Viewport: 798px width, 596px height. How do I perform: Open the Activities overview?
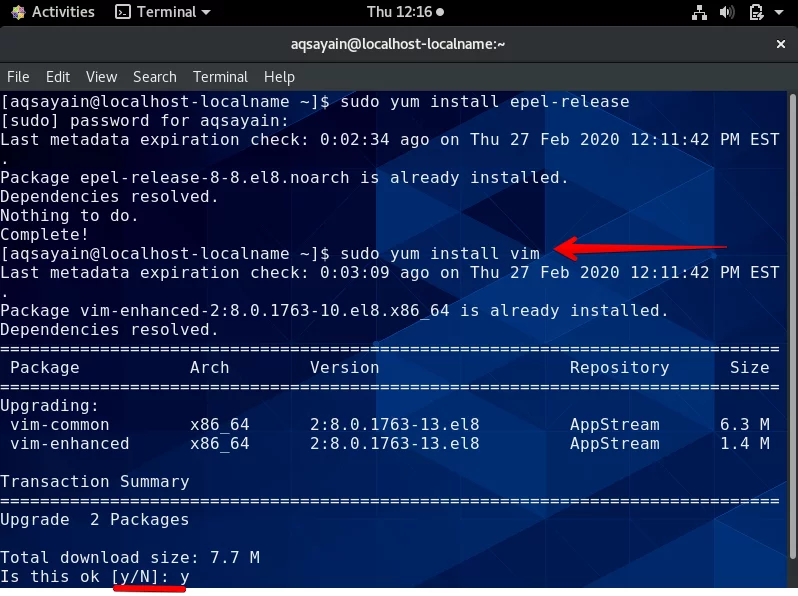coord(53,12)
